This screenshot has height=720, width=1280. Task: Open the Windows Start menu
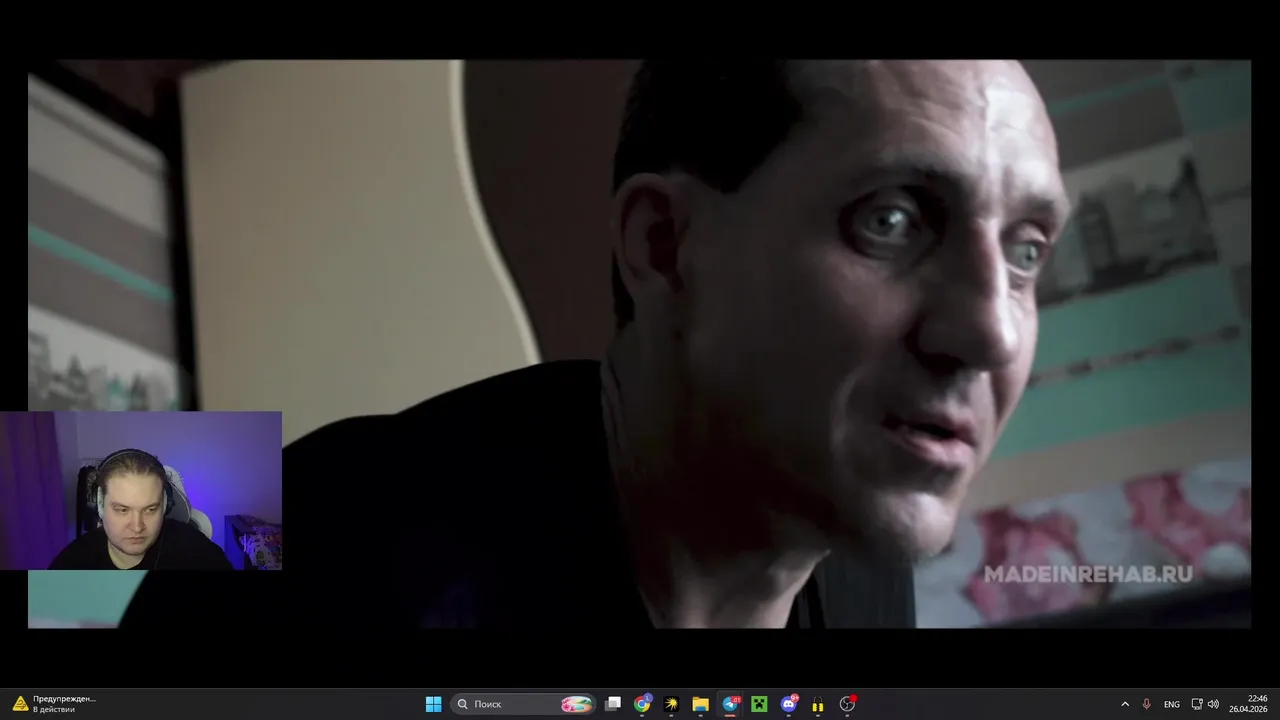click(x=433, y=704)
